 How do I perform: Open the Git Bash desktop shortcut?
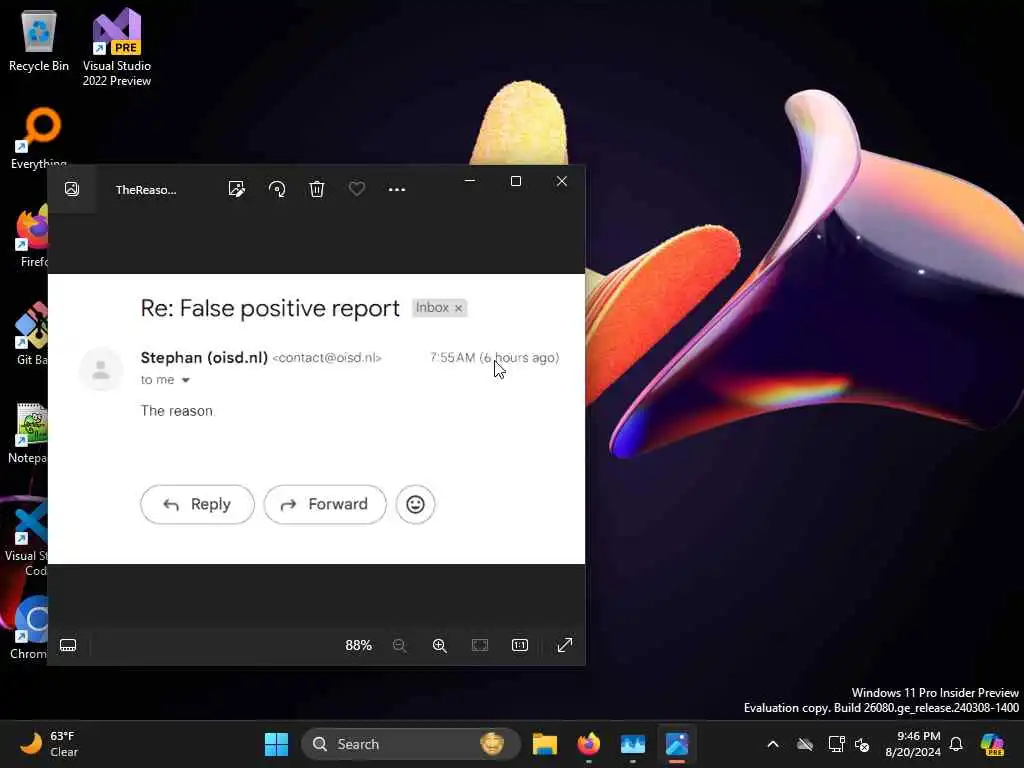point(31,334)
